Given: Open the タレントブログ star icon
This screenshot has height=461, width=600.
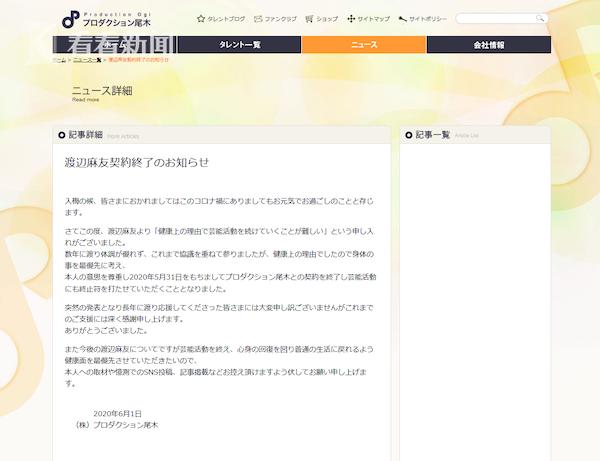Looking at the screenshot, I should click(x=201, y=18).
